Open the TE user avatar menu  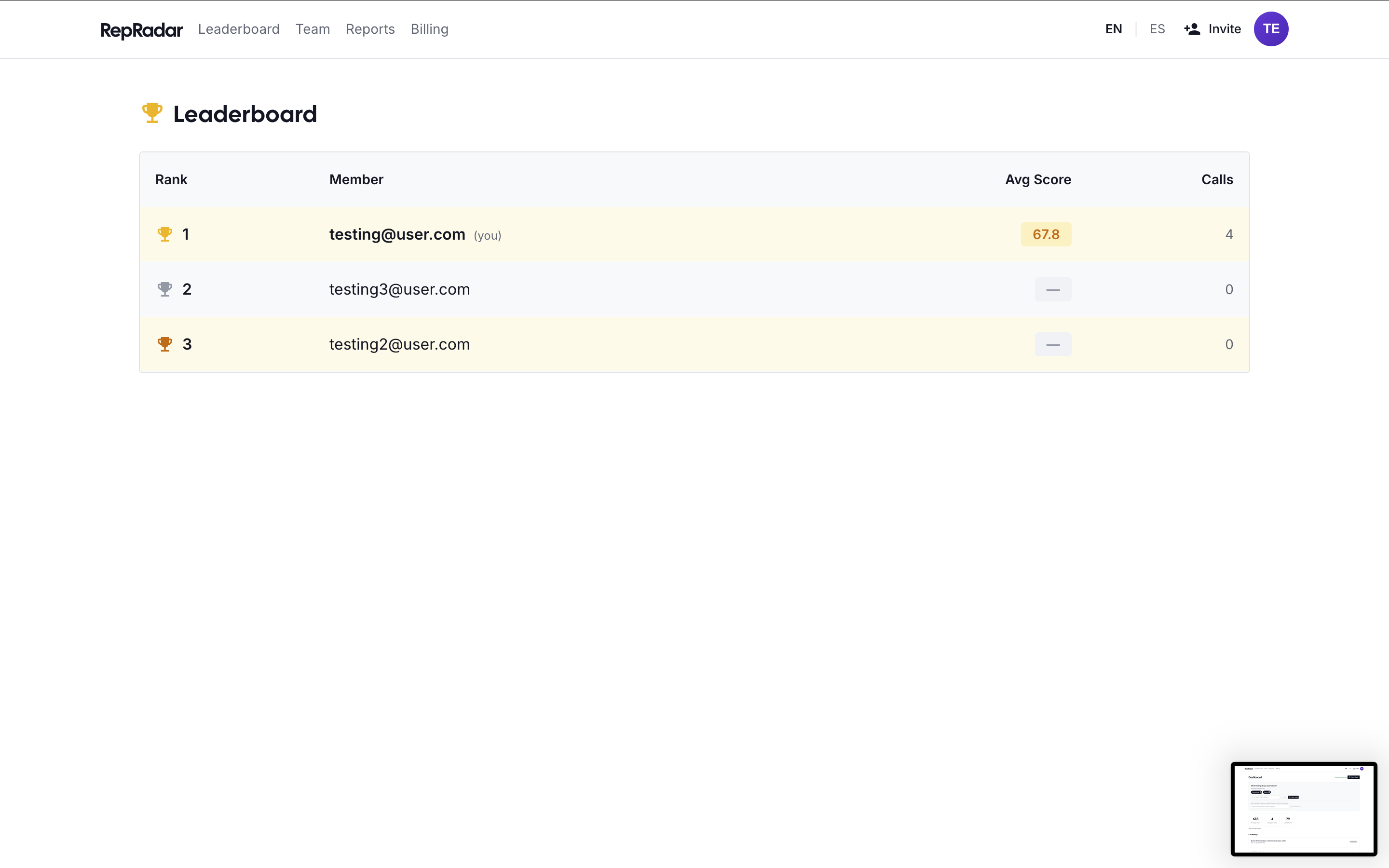point(1271,29)
